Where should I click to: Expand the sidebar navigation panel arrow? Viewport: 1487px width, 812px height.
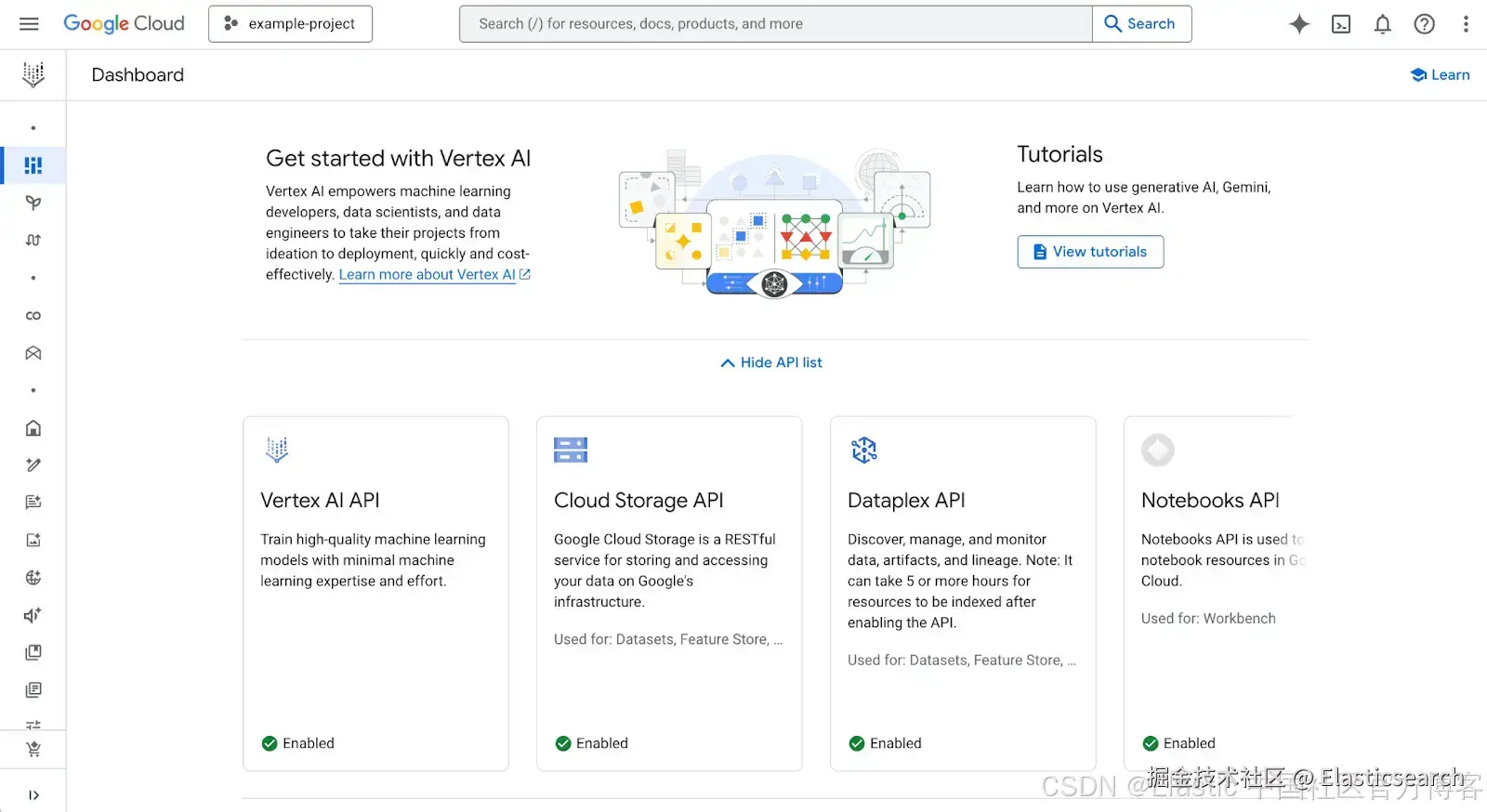(x=33, y=795)
